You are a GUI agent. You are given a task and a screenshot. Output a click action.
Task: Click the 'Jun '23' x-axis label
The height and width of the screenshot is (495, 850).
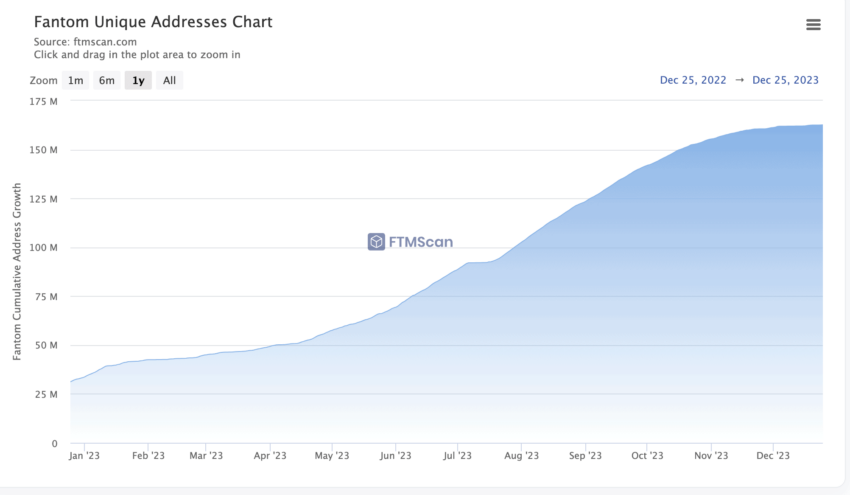[x=395, y=455]
